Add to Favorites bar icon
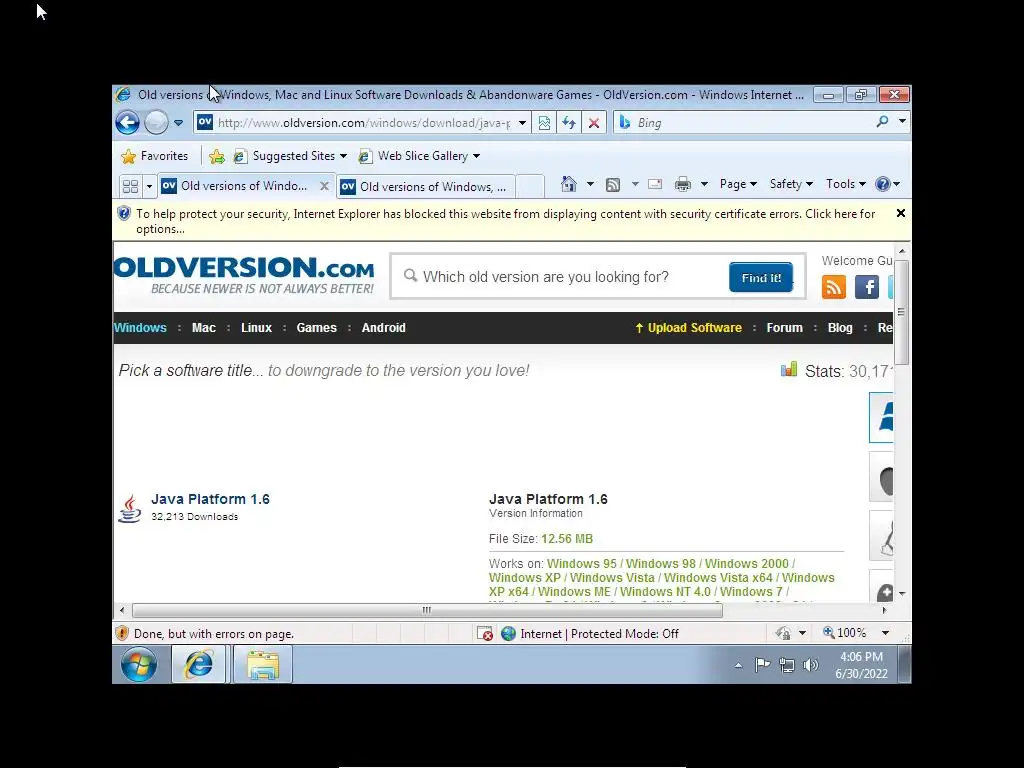1024x768 pixels. [217, 156]
